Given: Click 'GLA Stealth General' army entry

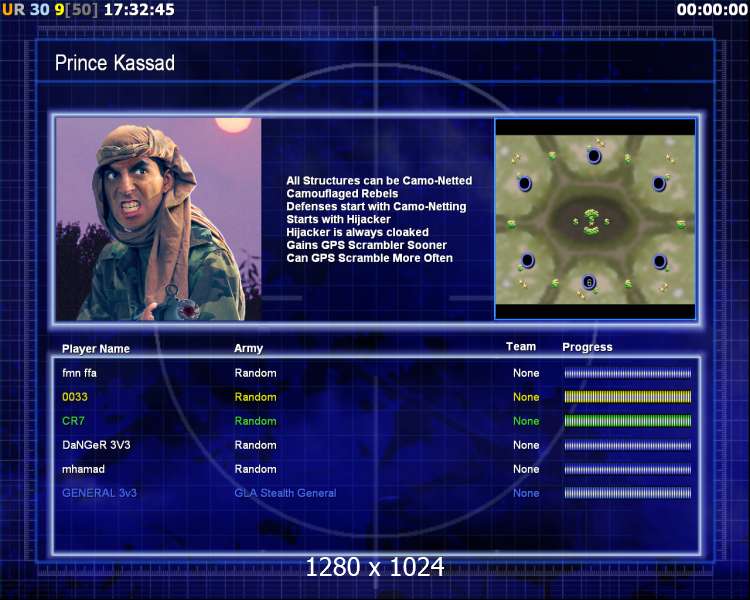Looking at the screenshot, I should 285,493.
